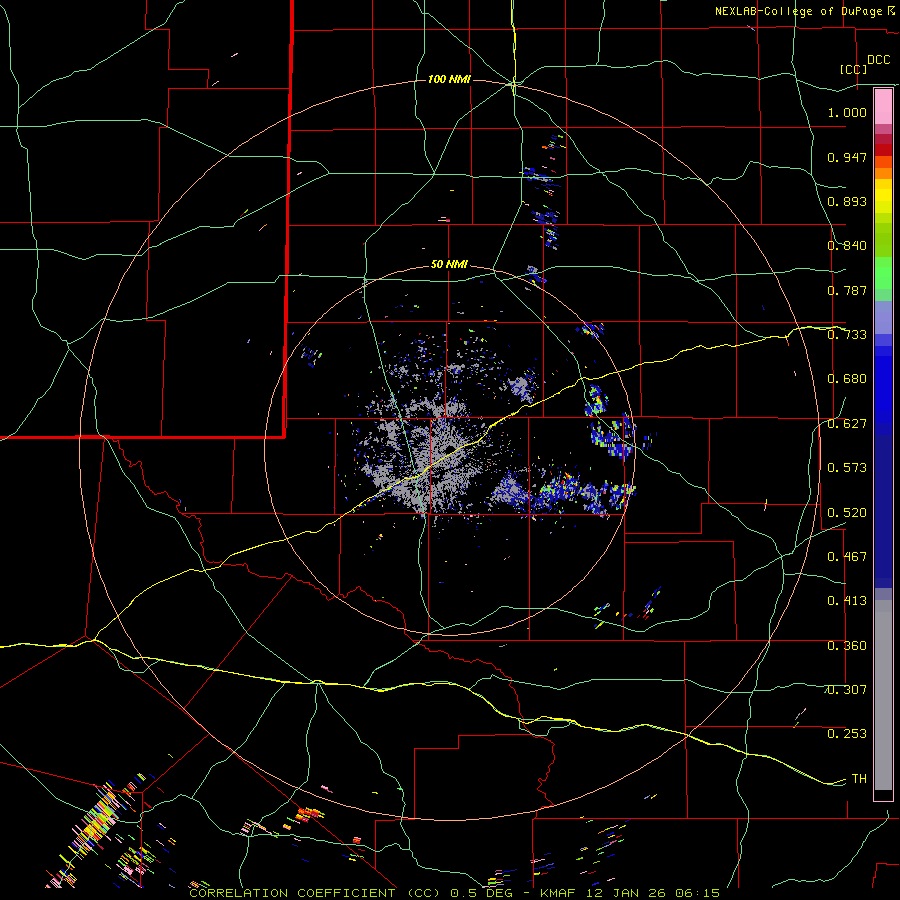Click the 0.307 legend value
This screenshot has width=900, height=900.
847,690
